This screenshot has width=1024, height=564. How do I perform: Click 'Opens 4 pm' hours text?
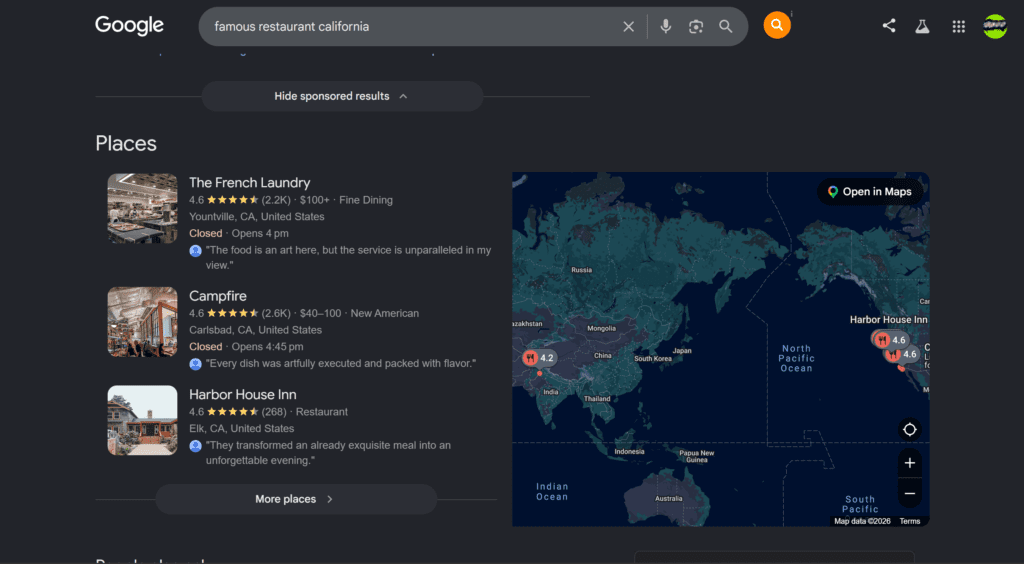pos(260,234)
